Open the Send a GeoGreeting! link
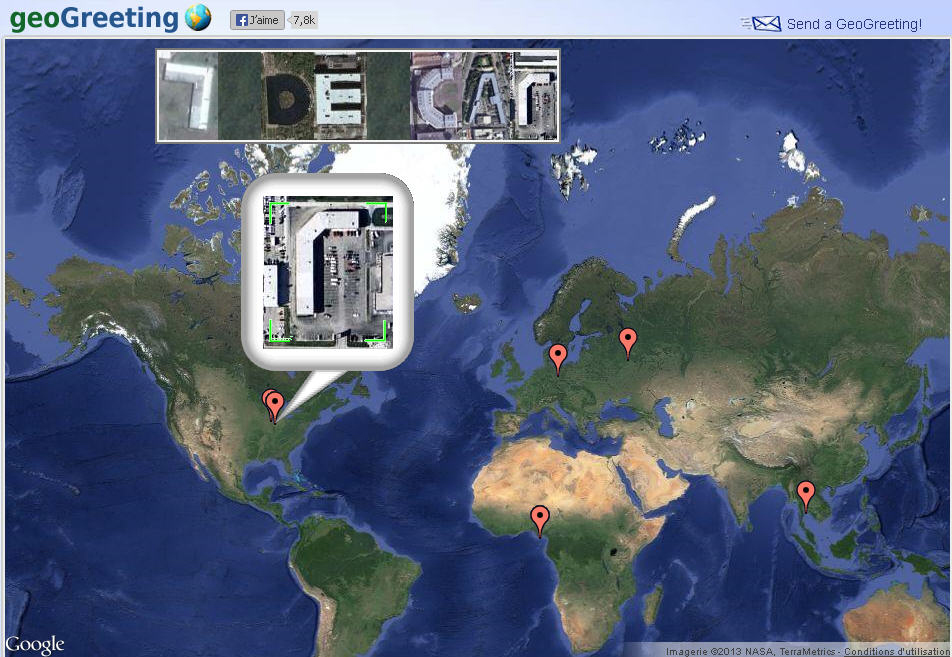The image size is (952, 657). tap(854, 24)
